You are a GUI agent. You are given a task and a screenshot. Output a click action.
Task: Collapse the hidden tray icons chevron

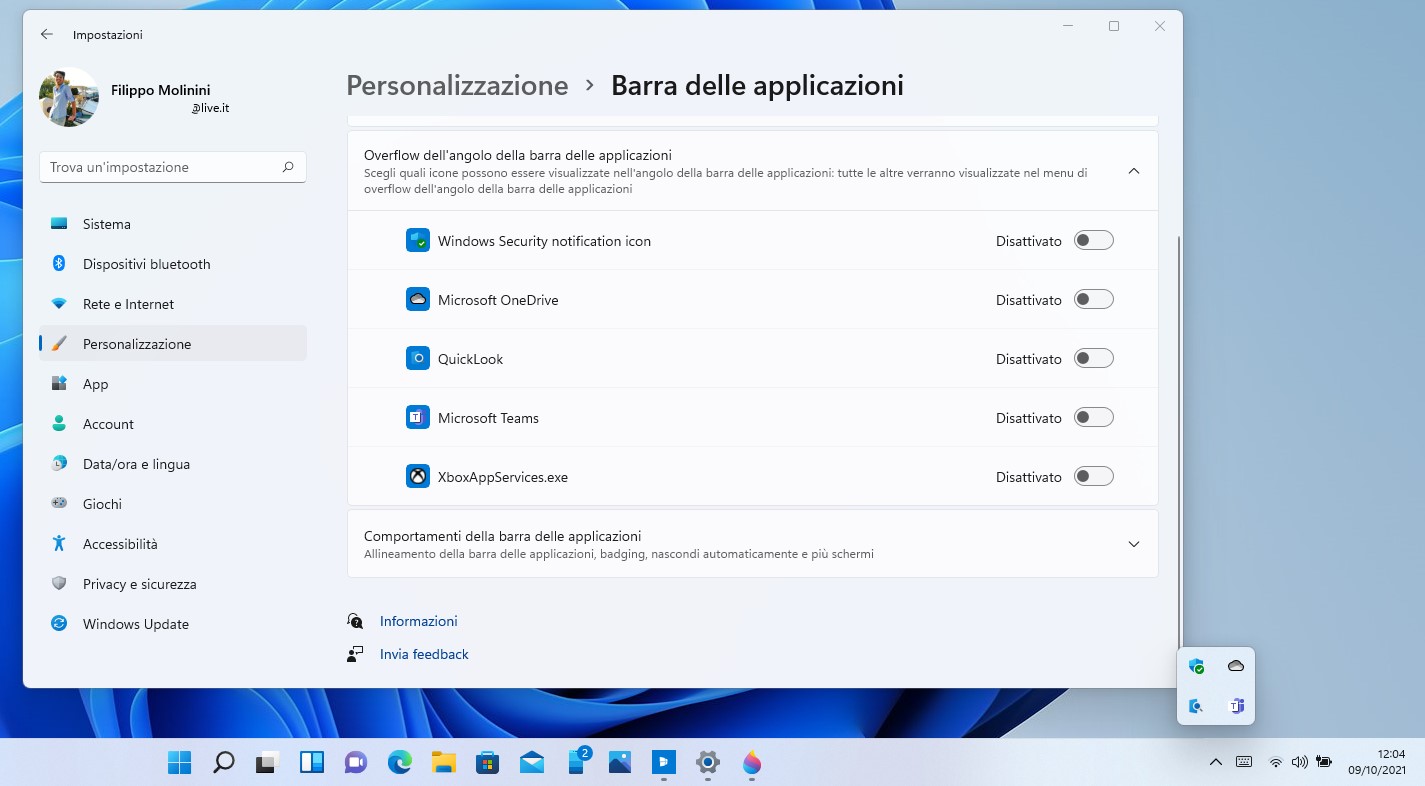[x=1215, y=762]
